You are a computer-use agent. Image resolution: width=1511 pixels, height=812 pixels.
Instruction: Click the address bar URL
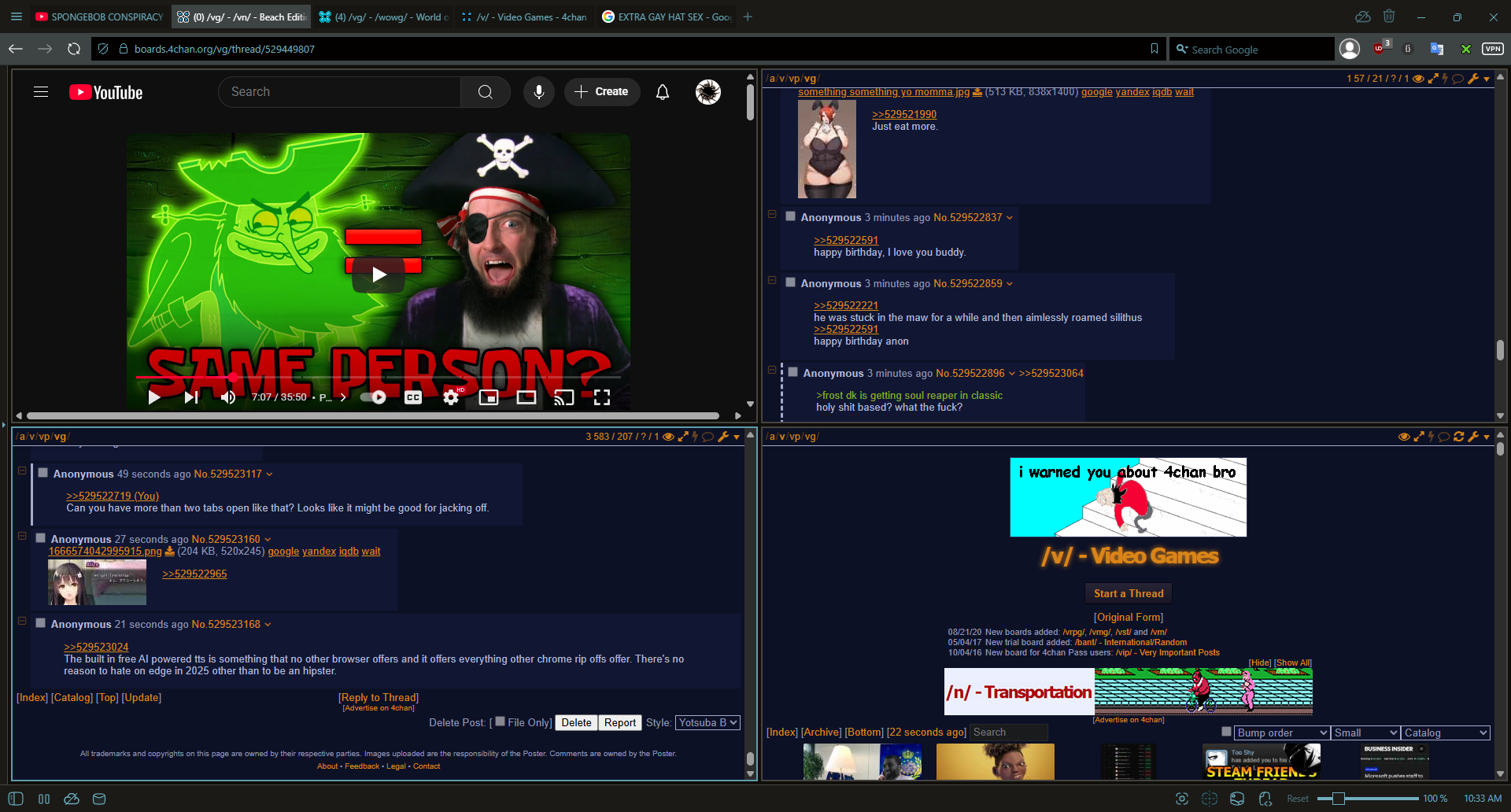point(224,49)
